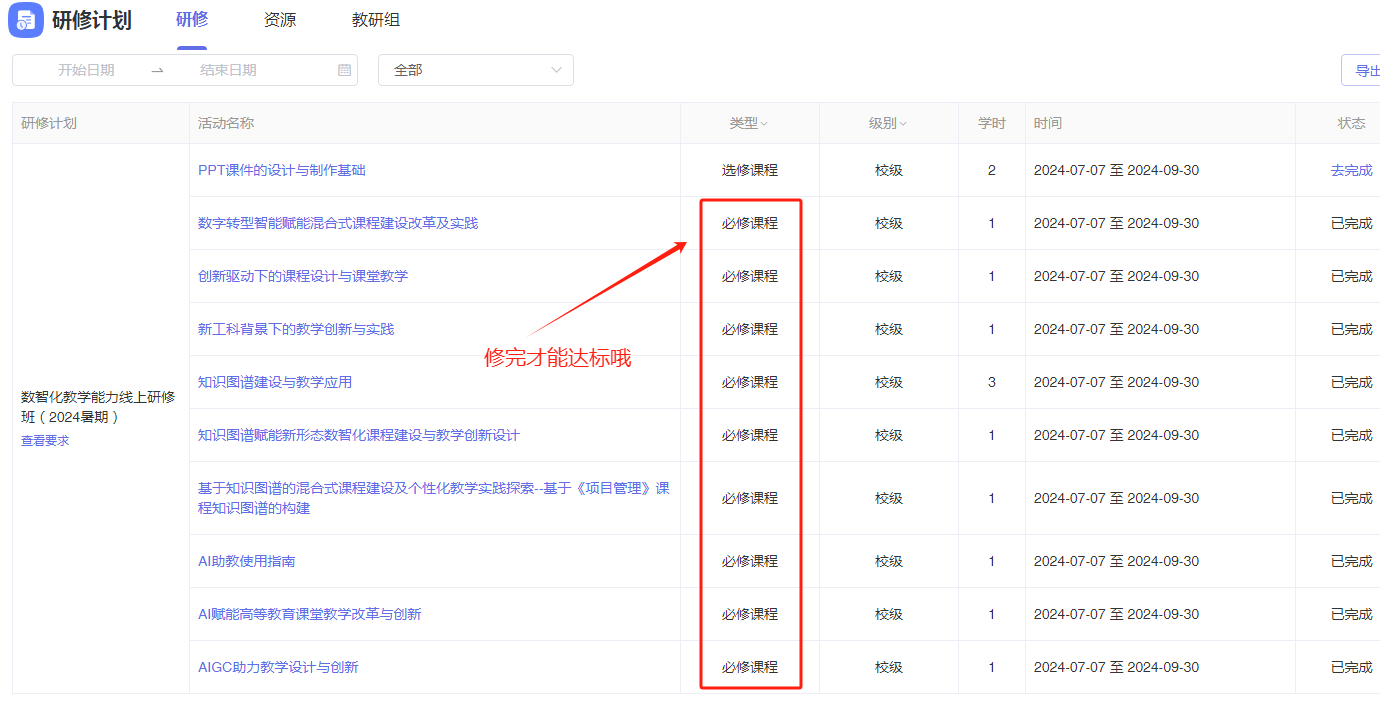Select the 研修 tab
This screenshot has width=1380, height=712.
(x=192, y=20)
